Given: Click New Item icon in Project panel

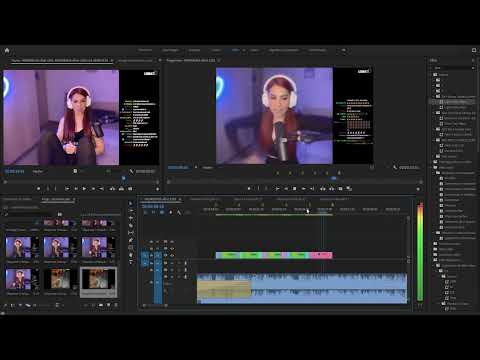Looking at the screenshot, I should click(x=108, y=305).
